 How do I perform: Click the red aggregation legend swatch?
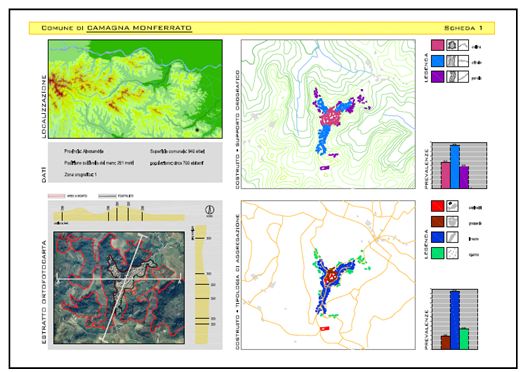(438, 206)
